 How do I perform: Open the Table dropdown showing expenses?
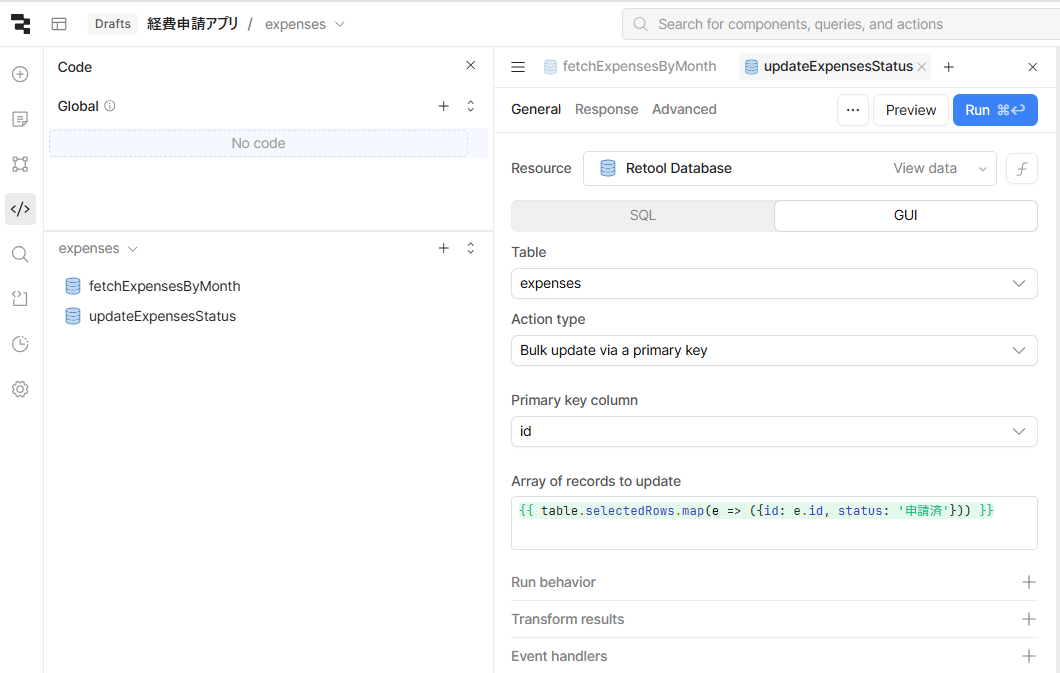pyautogui.click(x=773, y=283)
